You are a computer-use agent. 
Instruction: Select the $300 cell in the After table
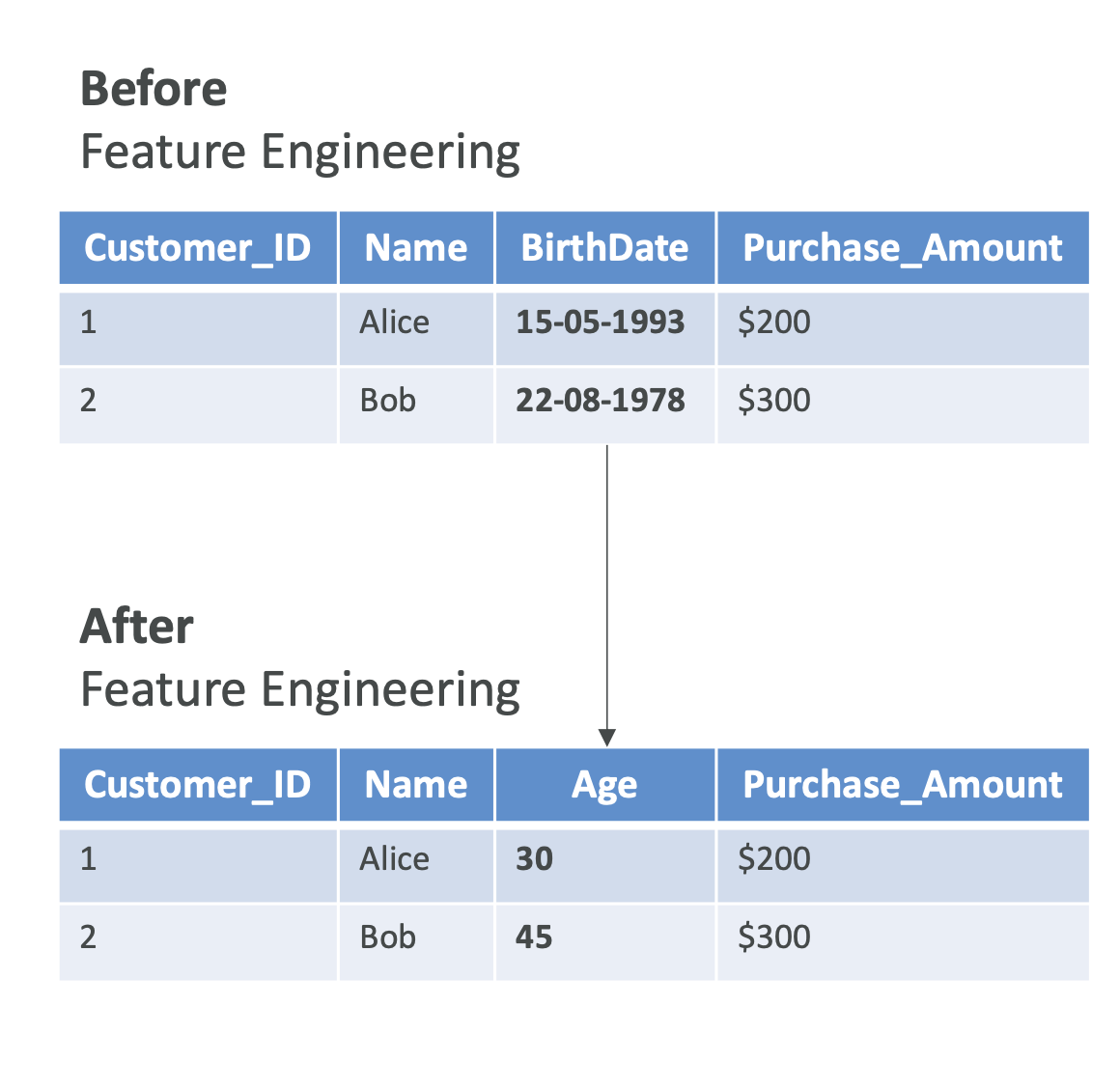[773, 937]
